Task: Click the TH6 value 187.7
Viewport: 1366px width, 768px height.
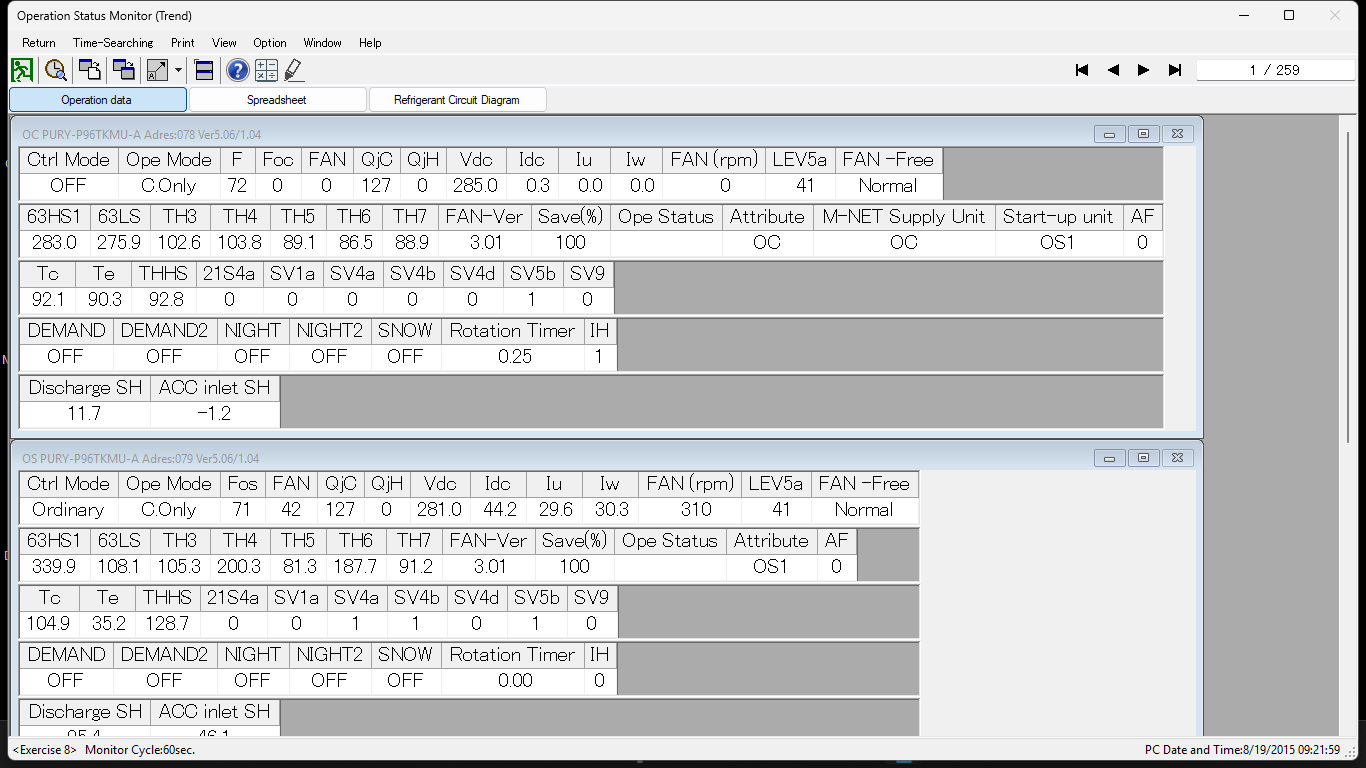Action: click(x=356, y=566)
